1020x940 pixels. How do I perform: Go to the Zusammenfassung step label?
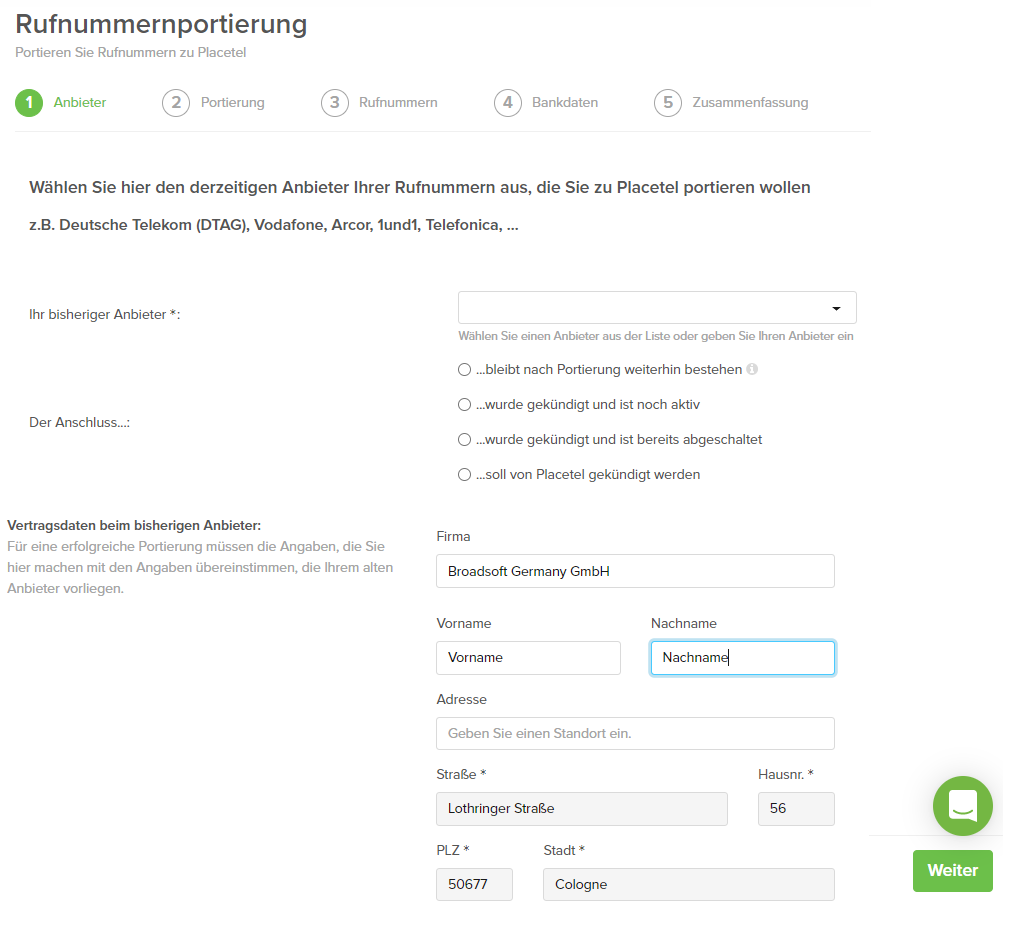[x=750, y=103]
